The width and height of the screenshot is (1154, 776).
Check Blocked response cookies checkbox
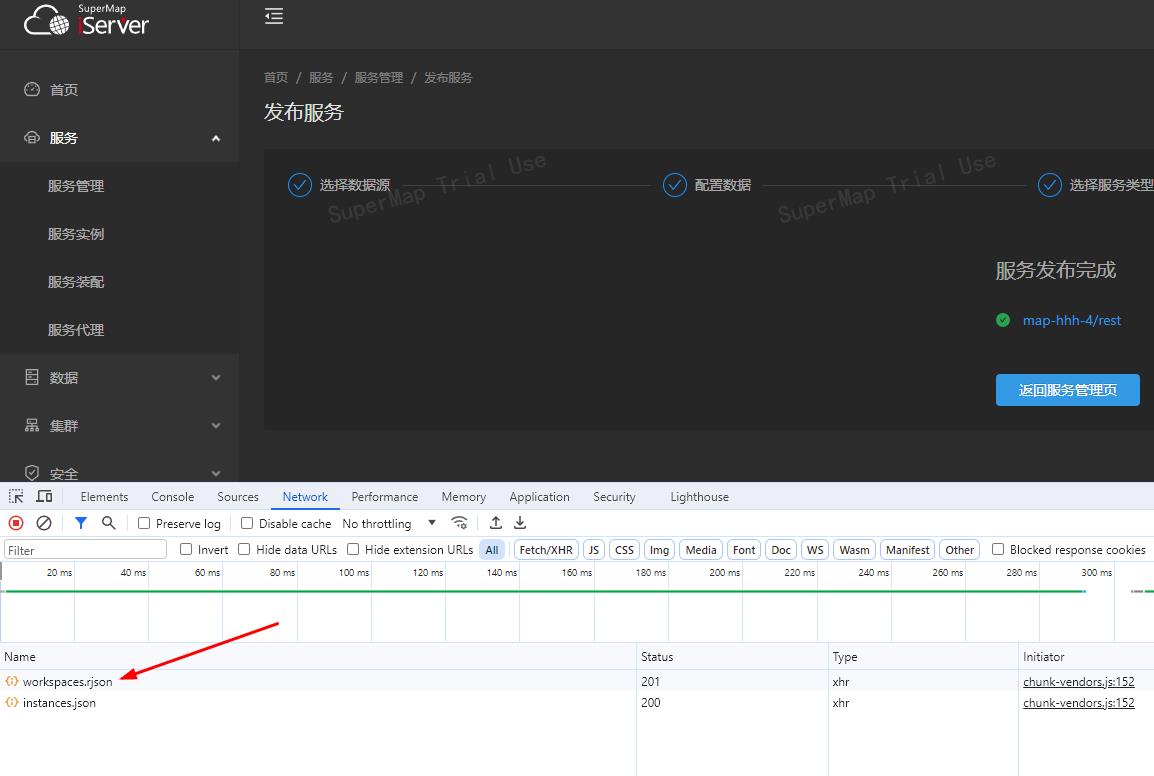(x=998, y=549)
